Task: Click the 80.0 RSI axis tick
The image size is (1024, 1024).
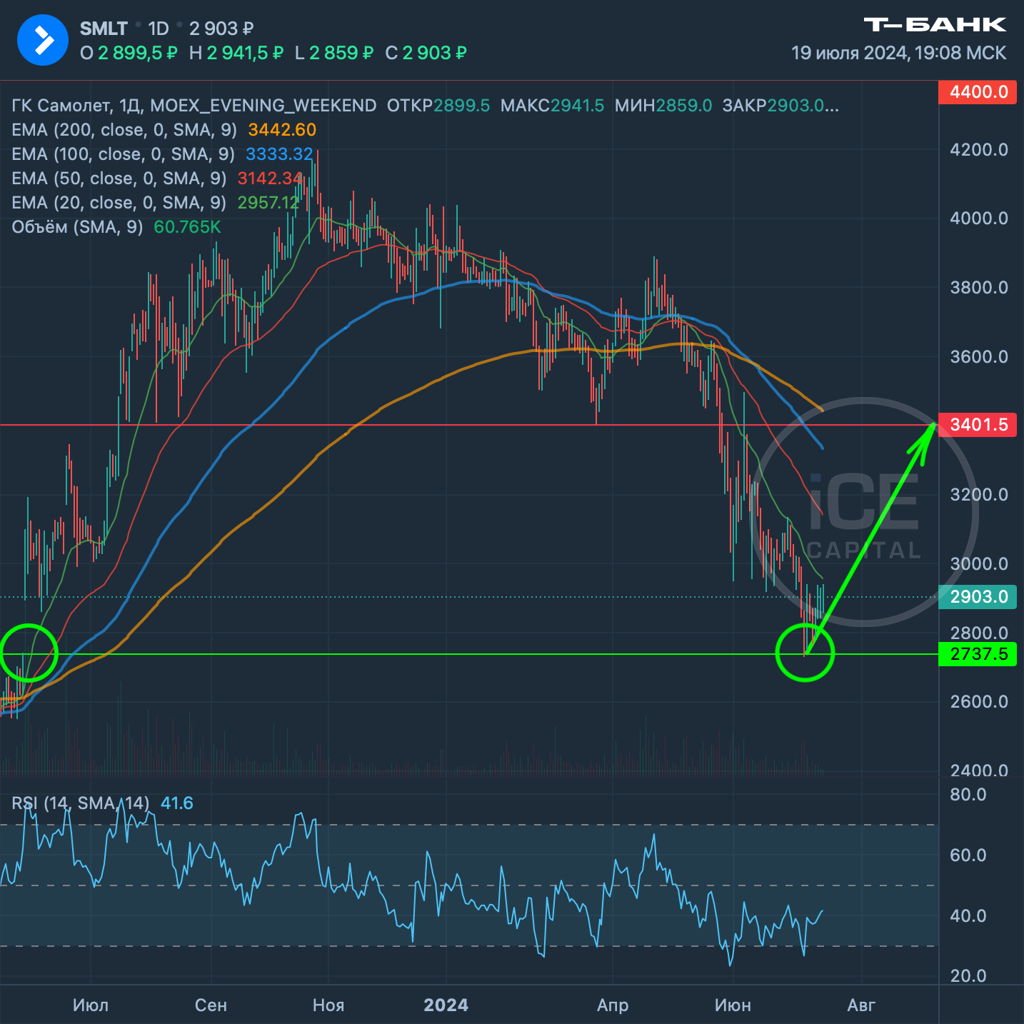Action: (x=968, y=795)
